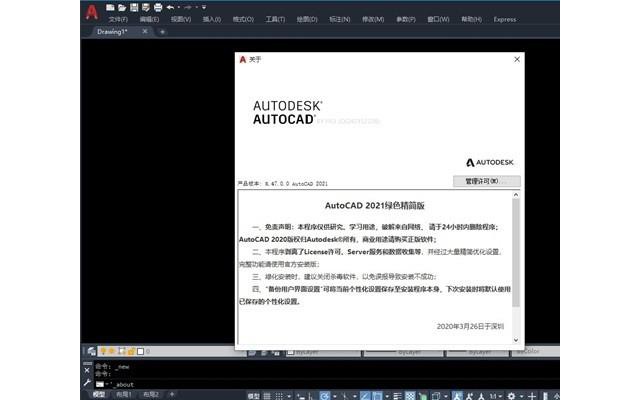Click the New drawing icon in quick access toolbar

point(110,7)
